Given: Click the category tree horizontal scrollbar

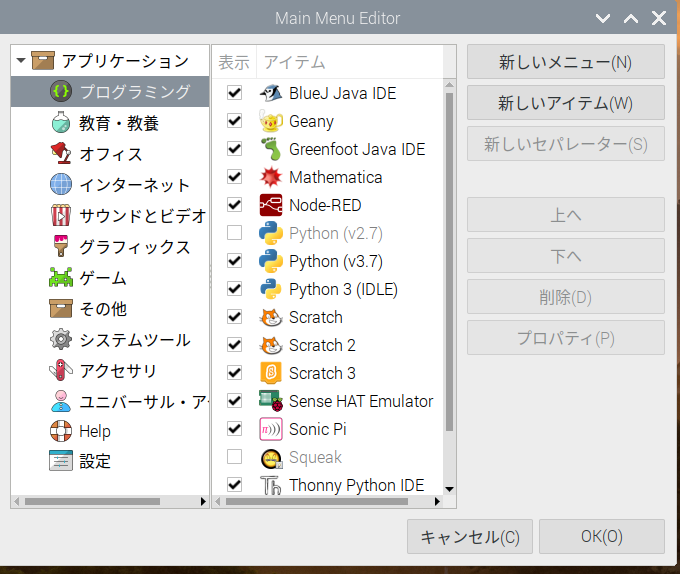Looking at the screenshot, I should click(92, 502).
